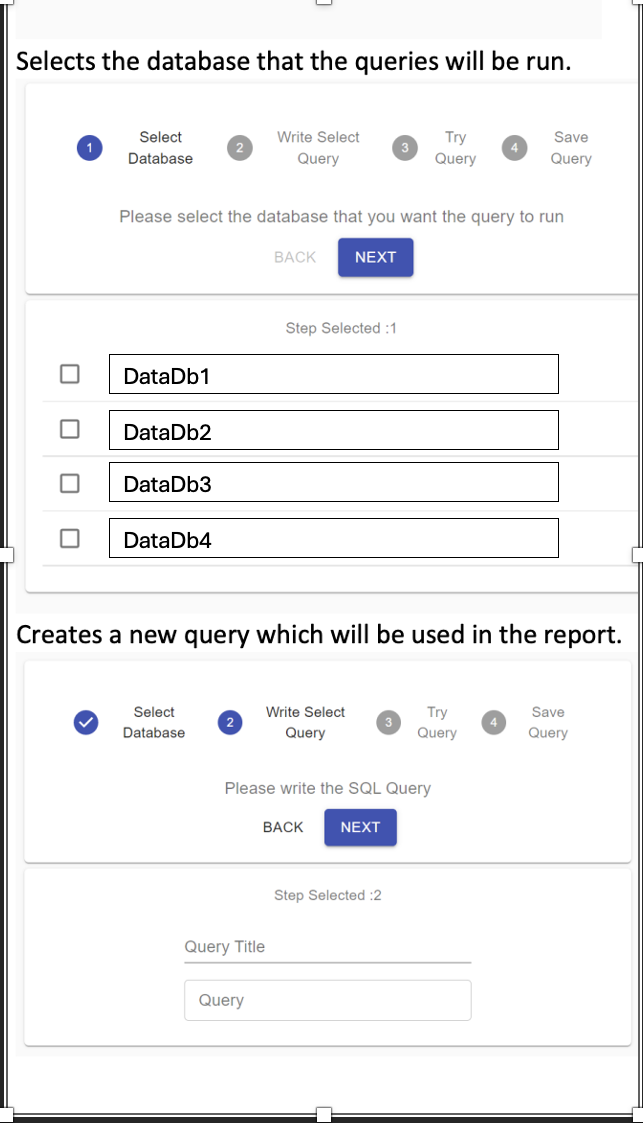Viewport: 643px width, 1123px height.
Task: Click NEXT under database selection prompt
Action: [x=375, y=257]
